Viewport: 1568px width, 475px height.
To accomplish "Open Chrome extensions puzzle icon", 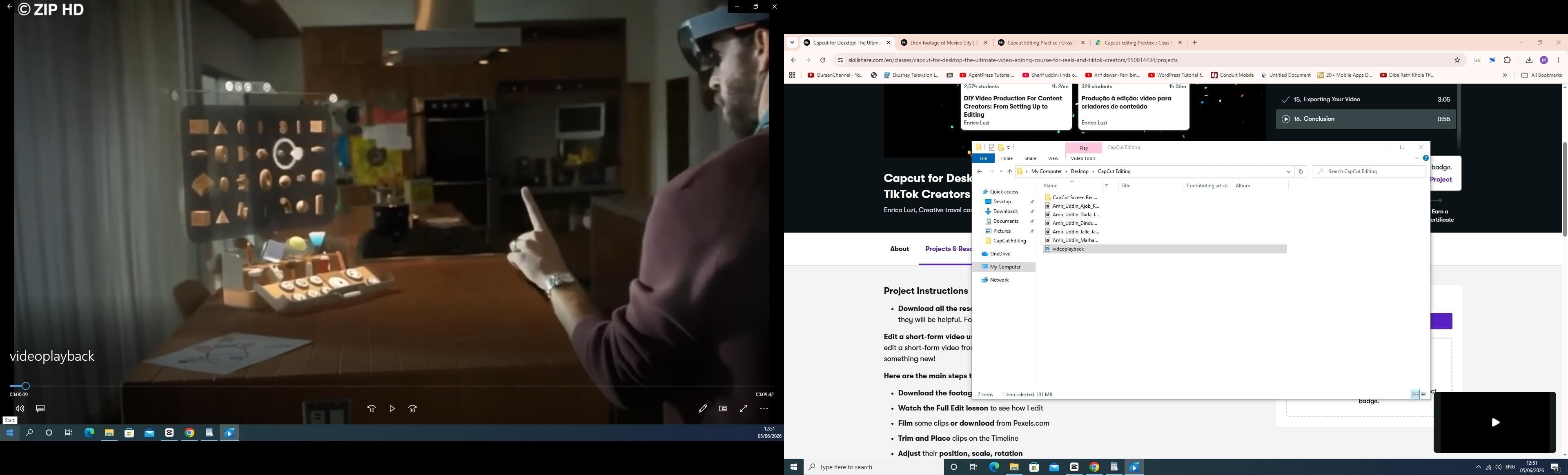I will click(x=1507, y=60).
